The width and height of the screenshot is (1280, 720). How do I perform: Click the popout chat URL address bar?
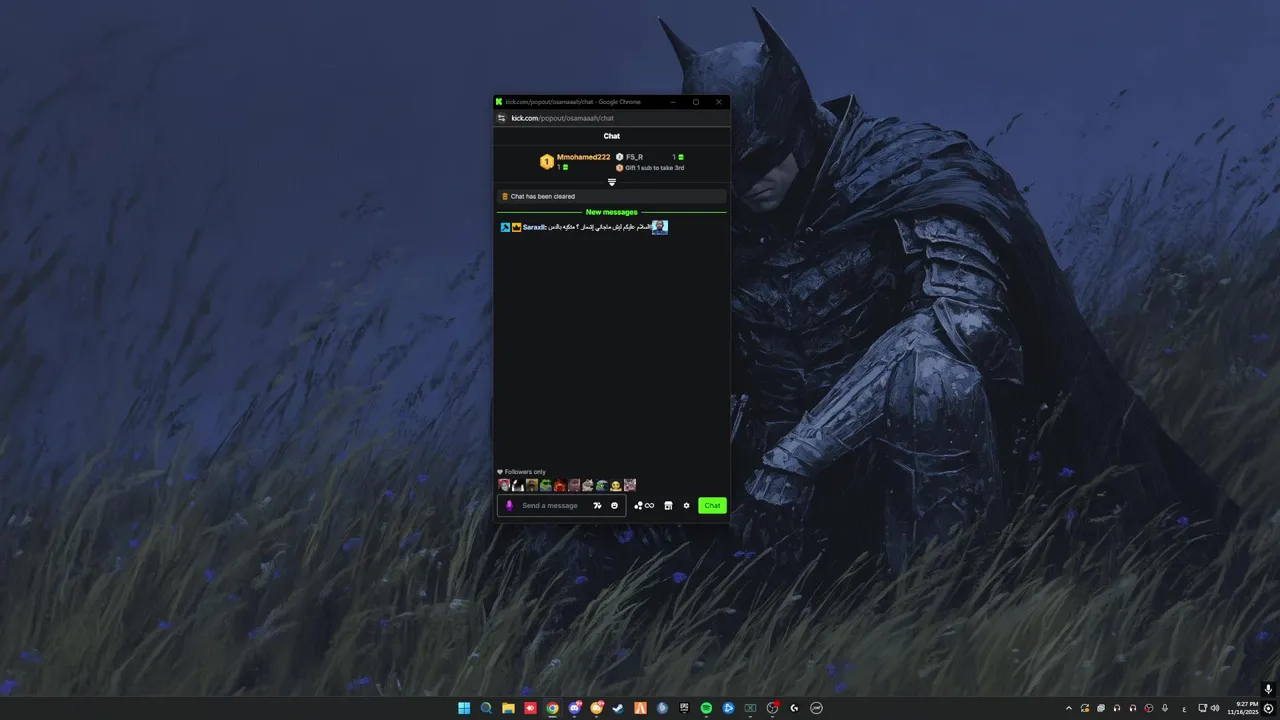[562, 118]
